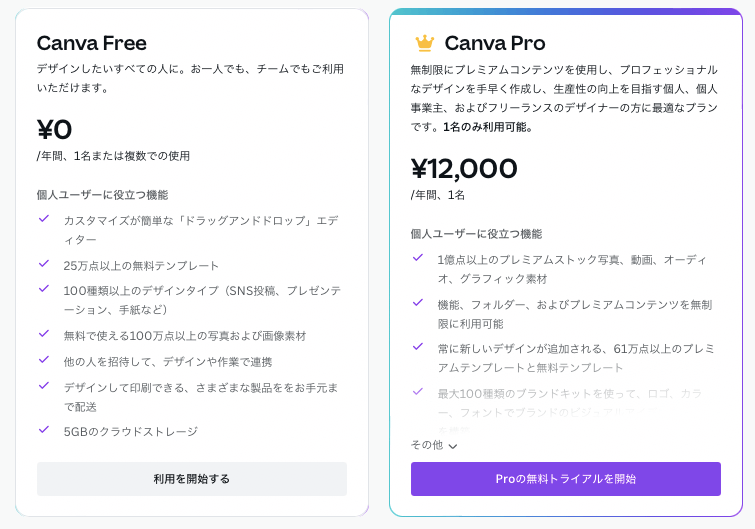Screen dimensions: 755x529
Task: Click the Canva Free plan heading
Action: (x=92, y=43)
